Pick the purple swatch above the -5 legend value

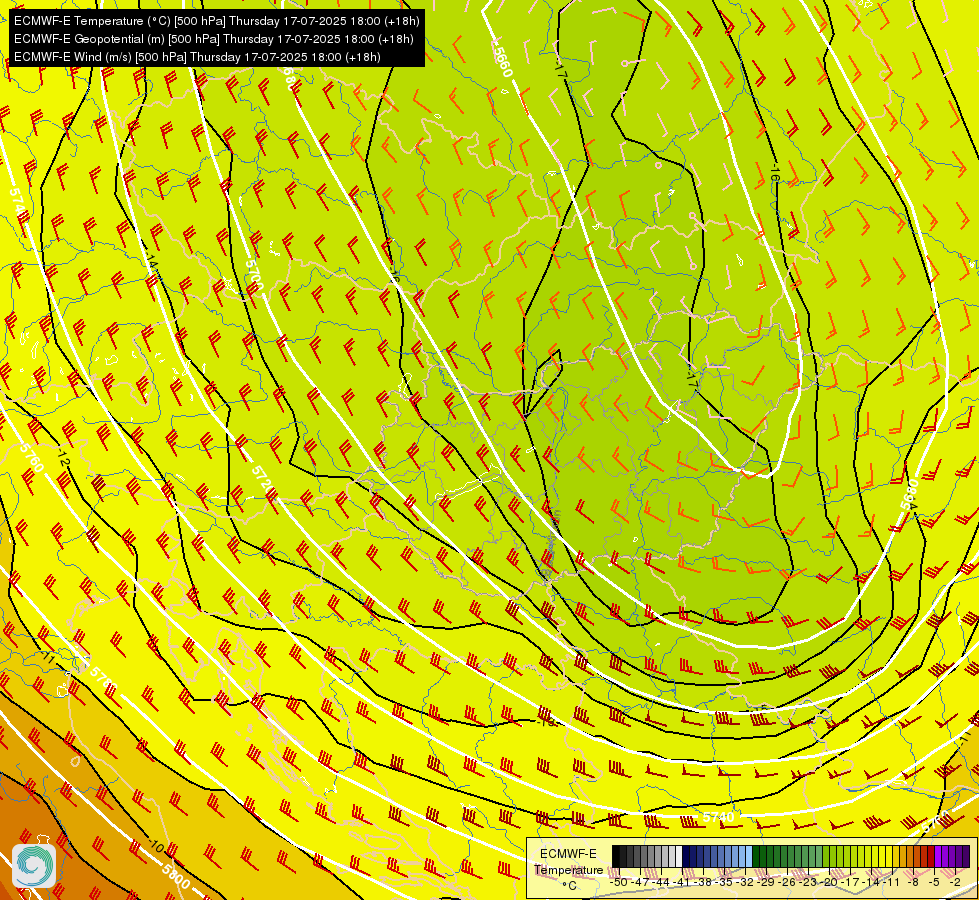[x=938, y=856]
